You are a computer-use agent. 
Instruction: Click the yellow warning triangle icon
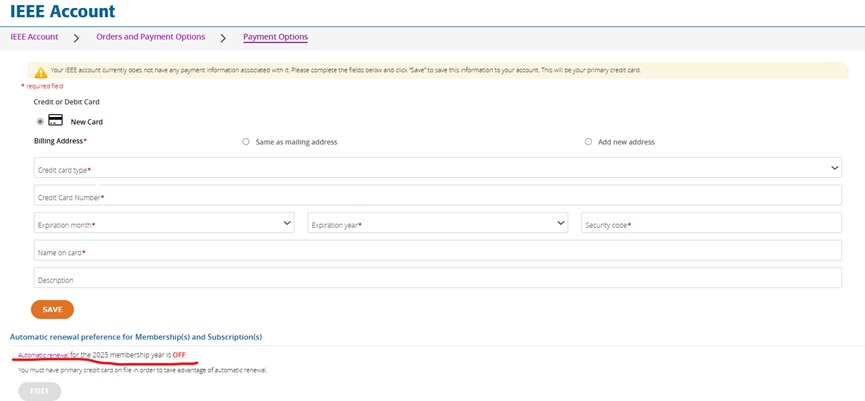click(x=41, y=73)
